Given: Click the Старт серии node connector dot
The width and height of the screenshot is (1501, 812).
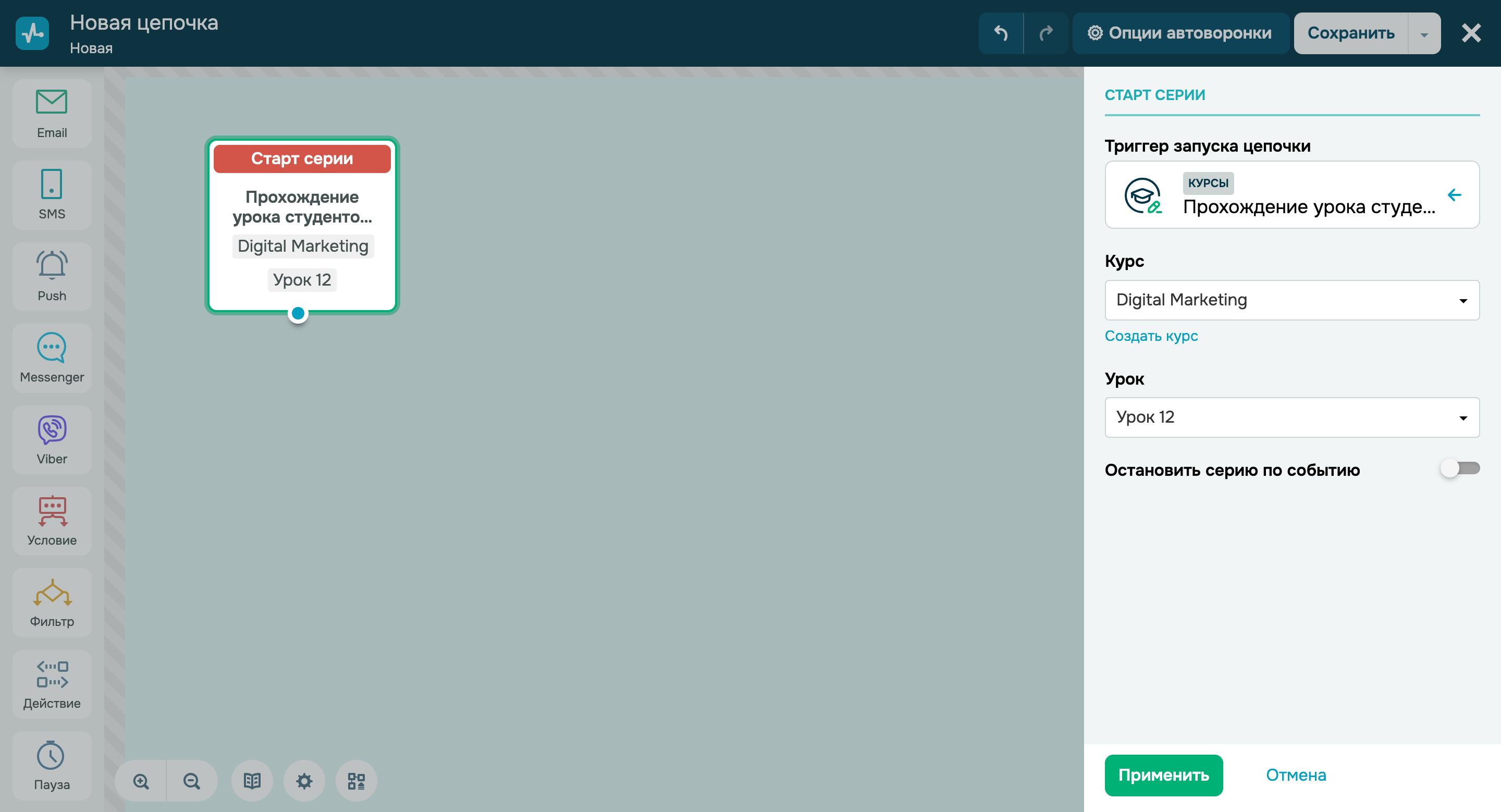Looking at the screenshot, I should 298,313.
